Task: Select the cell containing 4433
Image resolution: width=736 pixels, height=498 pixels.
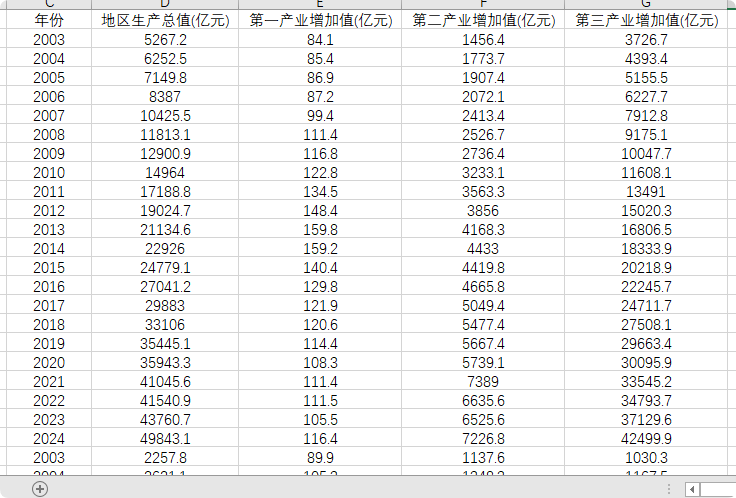Action: point(483,249)
